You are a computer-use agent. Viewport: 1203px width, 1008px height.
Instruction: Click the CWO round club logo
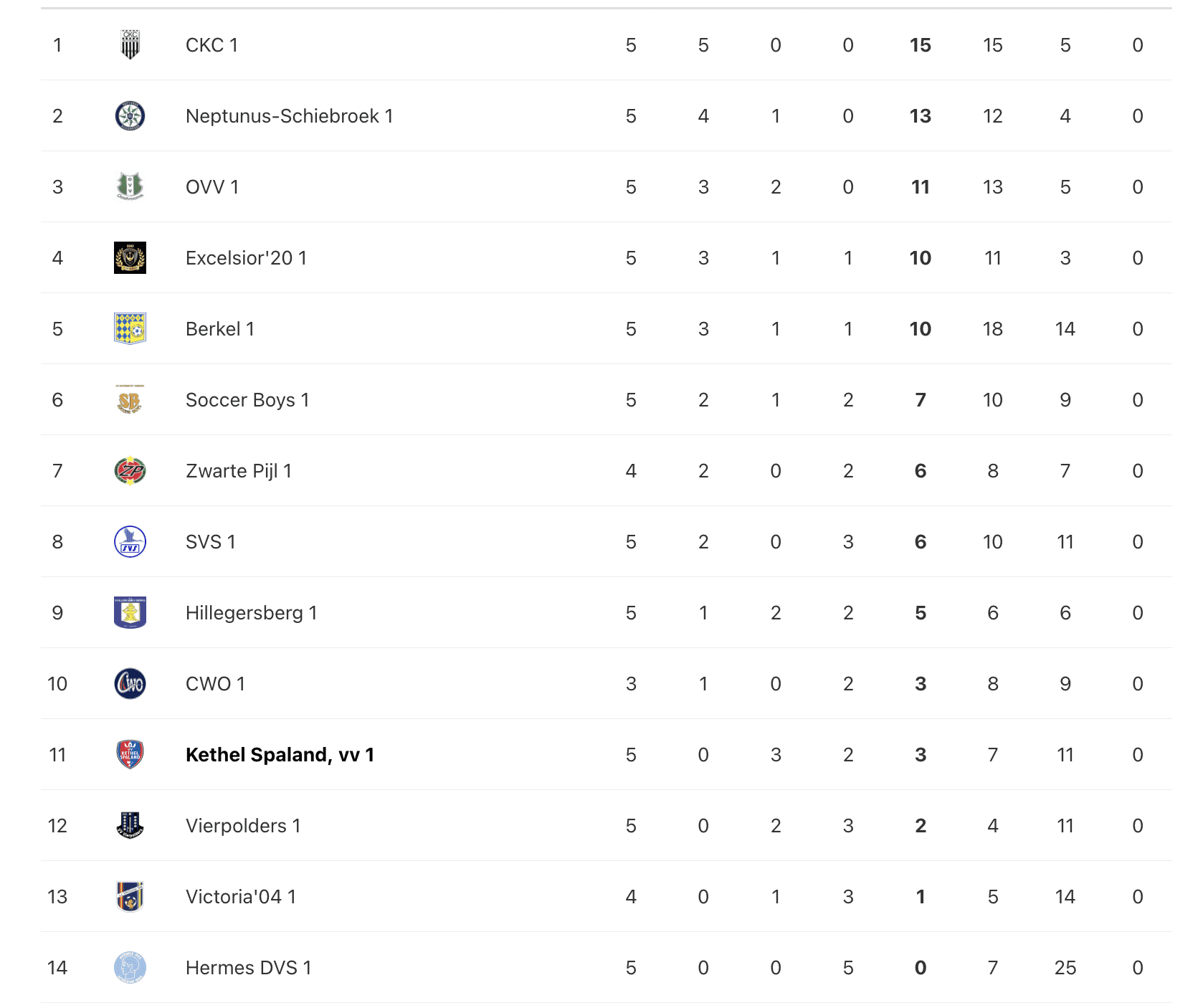pos(130,684)
